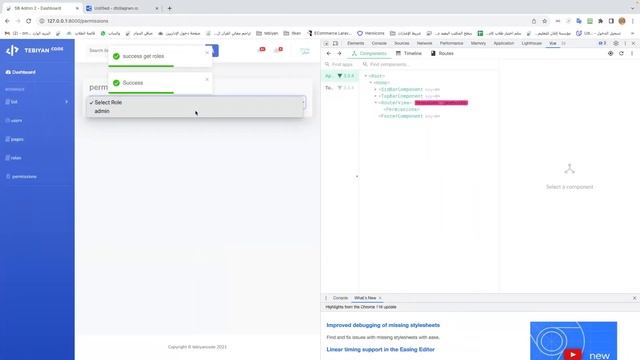The height and width of the screenshot is (360, 640).
Task: Open the Vue devtools Routes tab
Action: pos(442,53)
